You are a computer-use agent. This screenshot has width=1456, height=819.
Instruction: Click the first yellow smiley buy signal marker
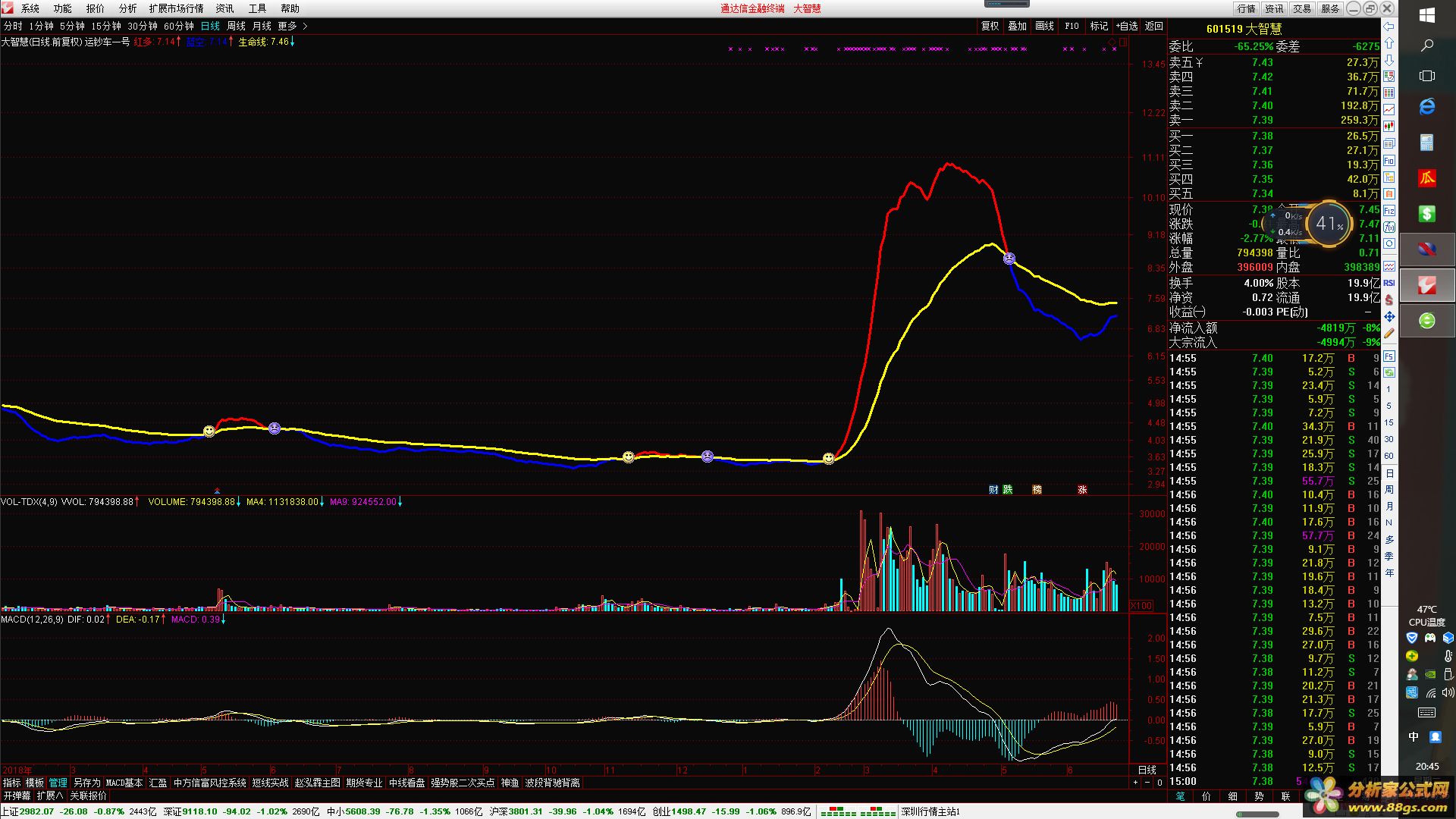209,431
